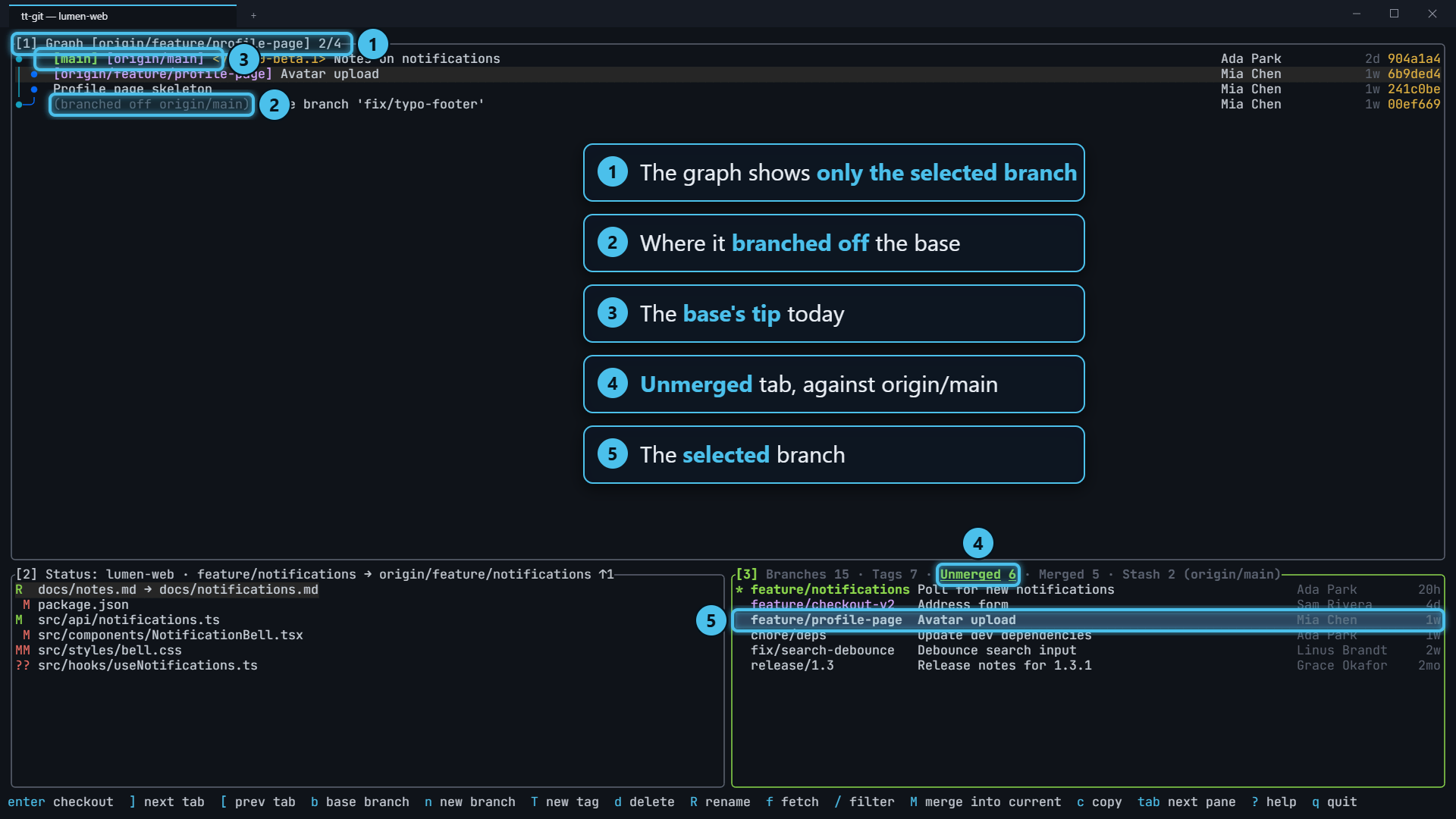Select the release/1.3 branch row
This screenshot has width=1456, height=819.
coord(1087,665)
